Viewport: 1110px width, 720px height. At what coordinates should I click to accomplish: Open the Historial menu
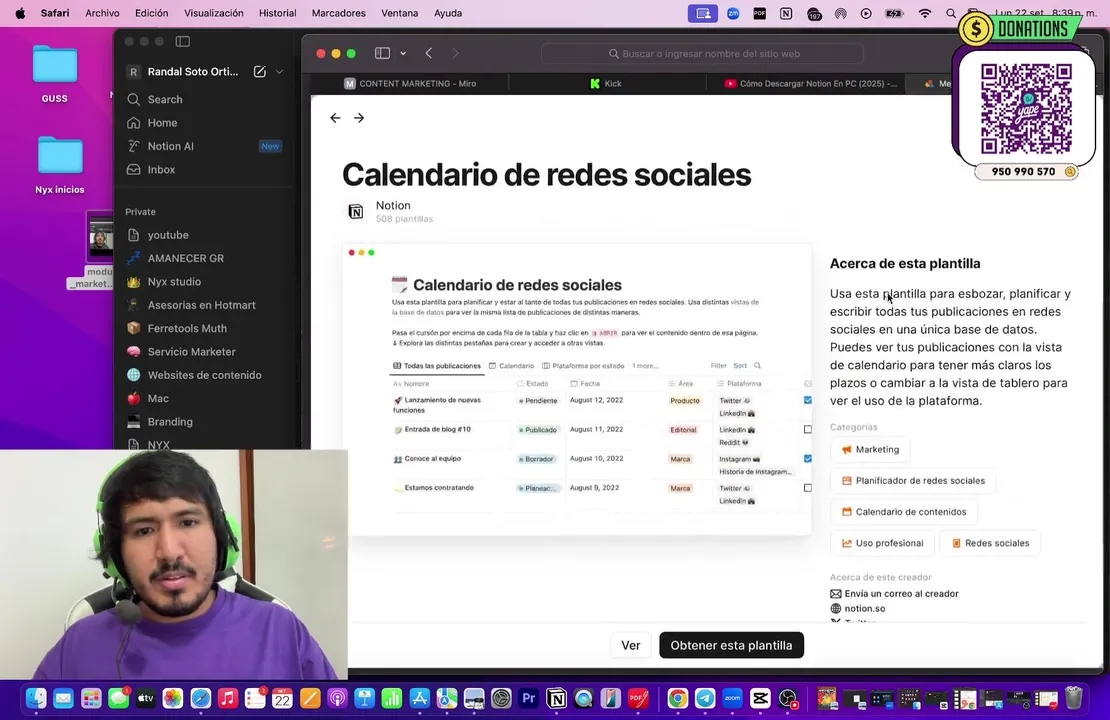pos(278,13)
